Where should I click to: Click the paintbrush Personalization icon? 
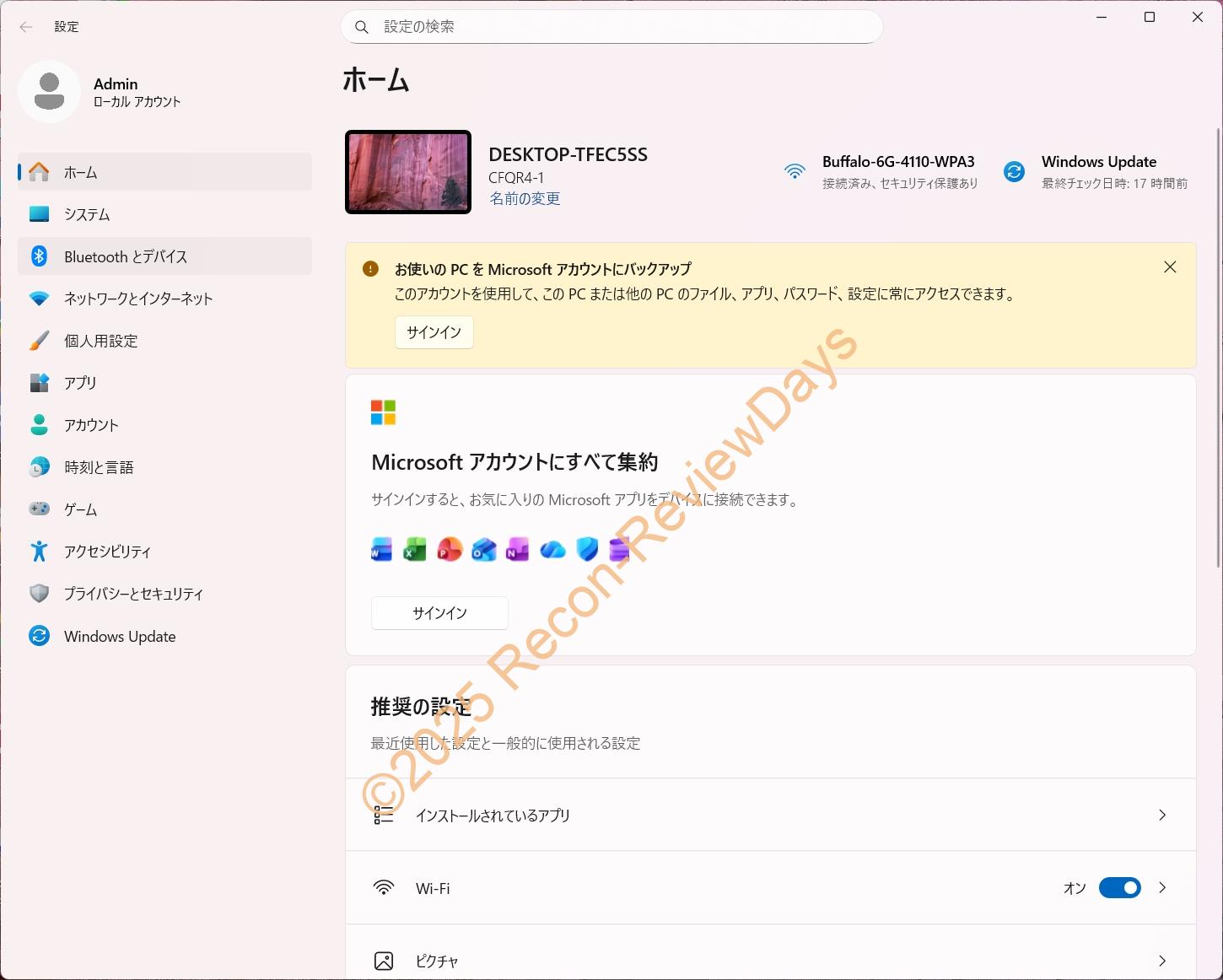pyautogui.click(x=39, y=341)
